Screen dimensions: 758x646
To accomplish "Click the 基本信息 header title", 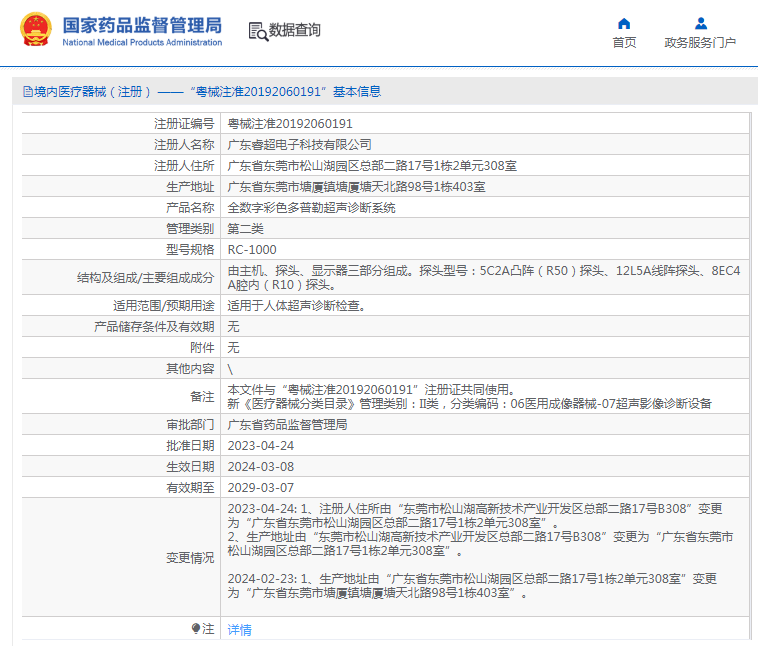I will click(357, 91).
